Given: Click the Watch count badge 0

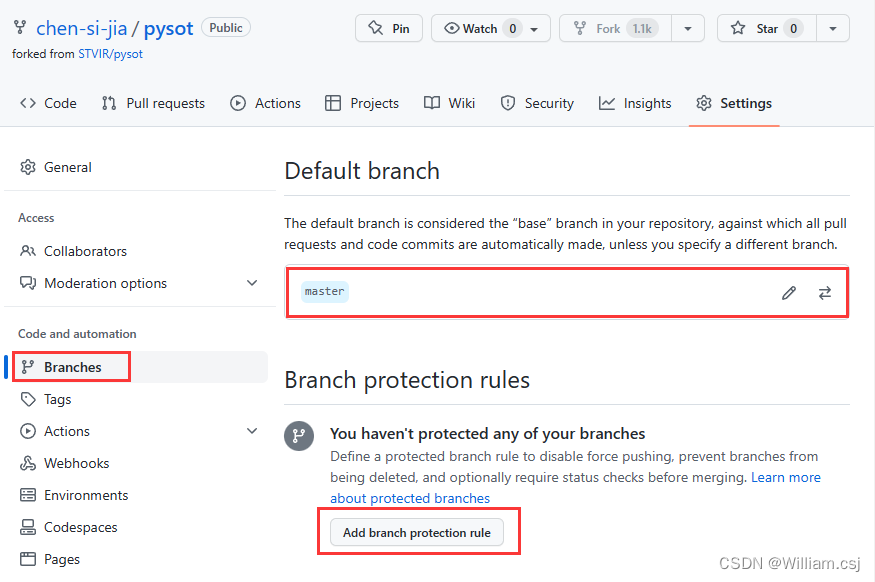Looking at the screenshot, I should pos(512,28).
